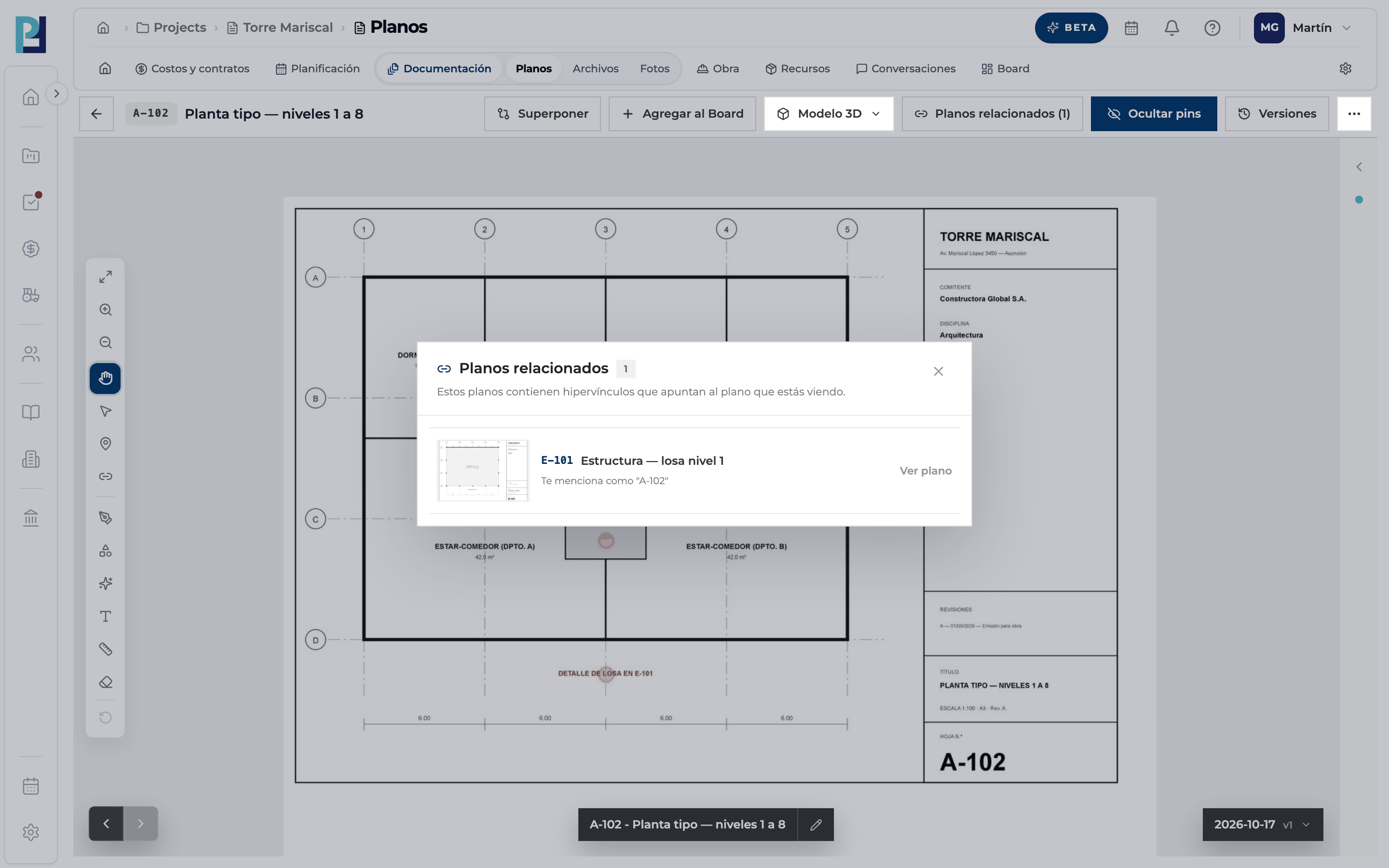Viewport: 1389px width, 868px height.
Task: Open the Conversaciones section
Action: pos(906,69)
